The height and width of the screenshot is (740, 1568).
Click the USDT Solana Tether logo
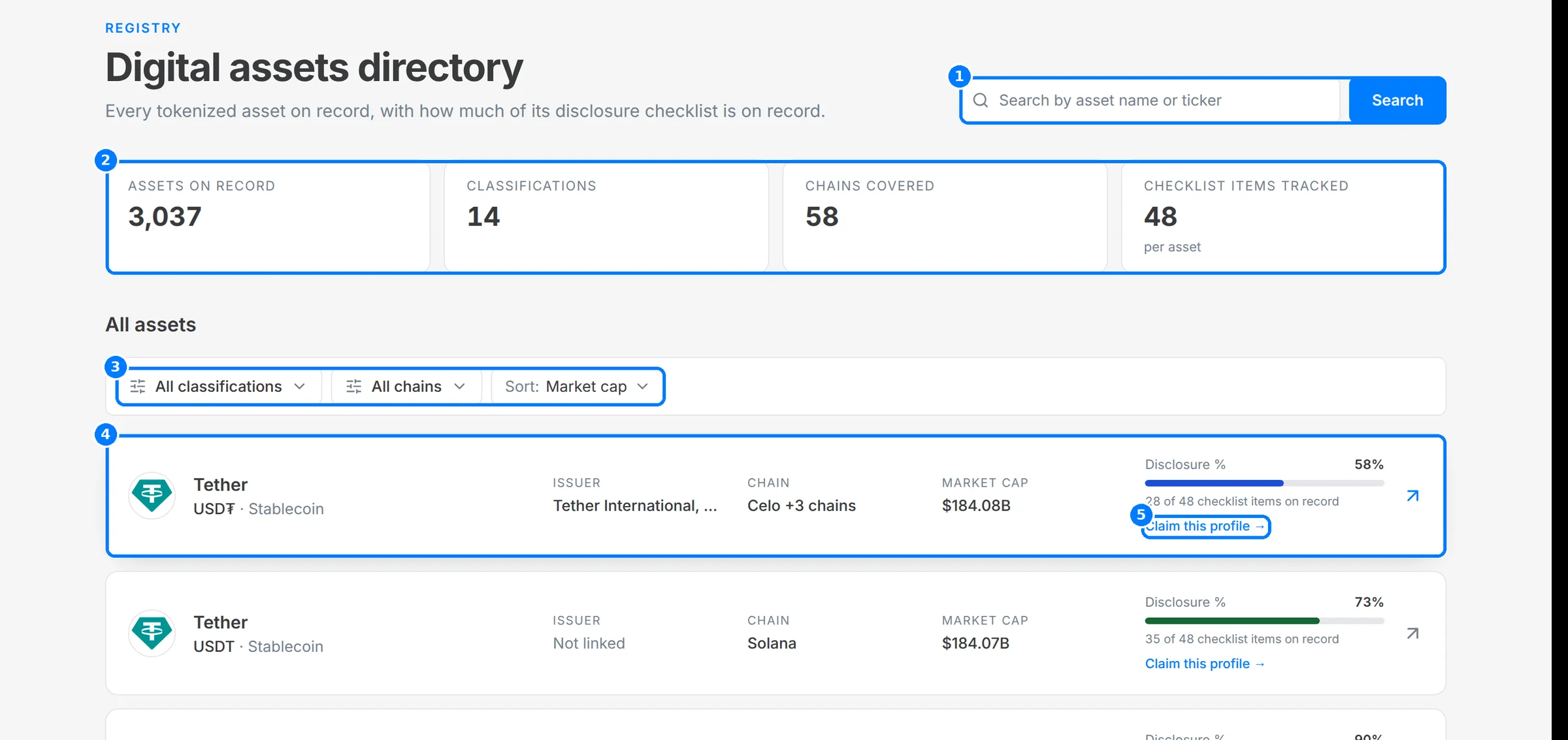152,634
